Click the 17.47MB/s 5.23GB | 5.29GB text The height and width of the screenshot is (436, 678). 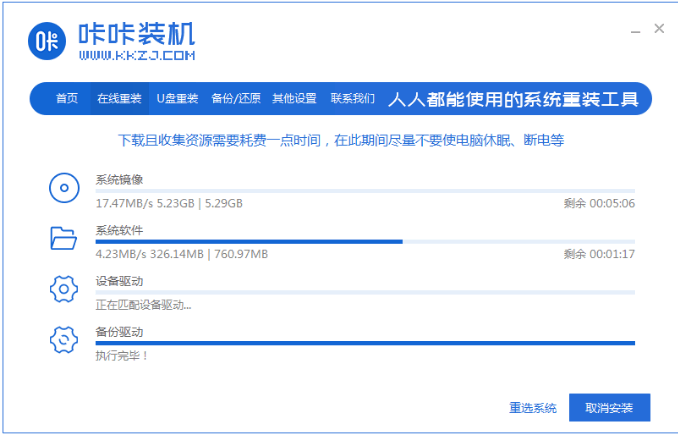click(x=169, y=203)
